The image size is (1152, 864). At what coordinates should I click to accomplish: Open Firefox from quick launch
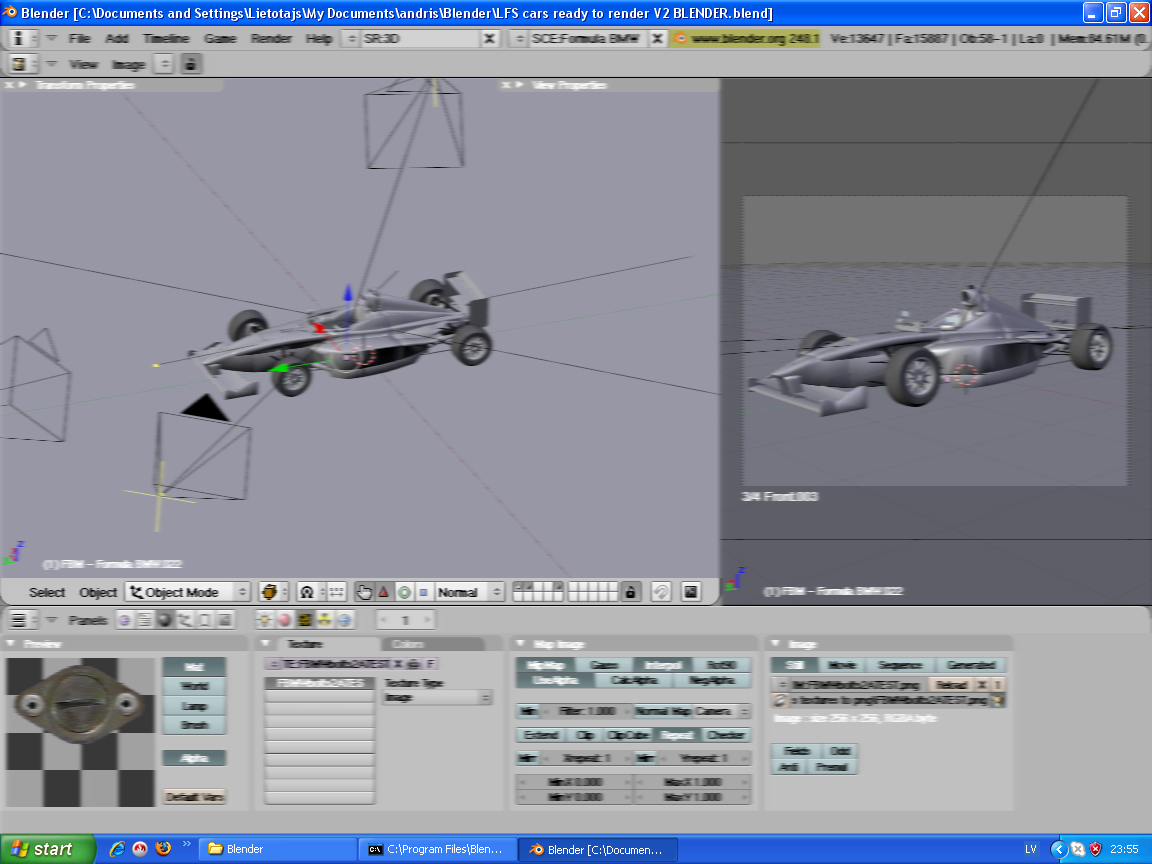pos(163,849)
